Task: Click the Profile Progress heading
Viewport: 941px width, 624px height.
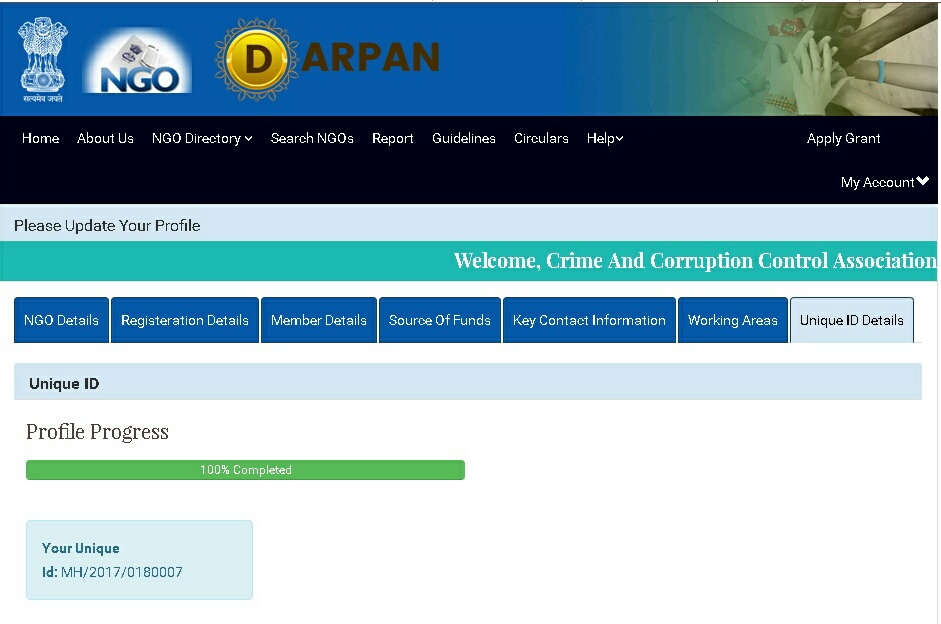Action: tap(97, 432)
